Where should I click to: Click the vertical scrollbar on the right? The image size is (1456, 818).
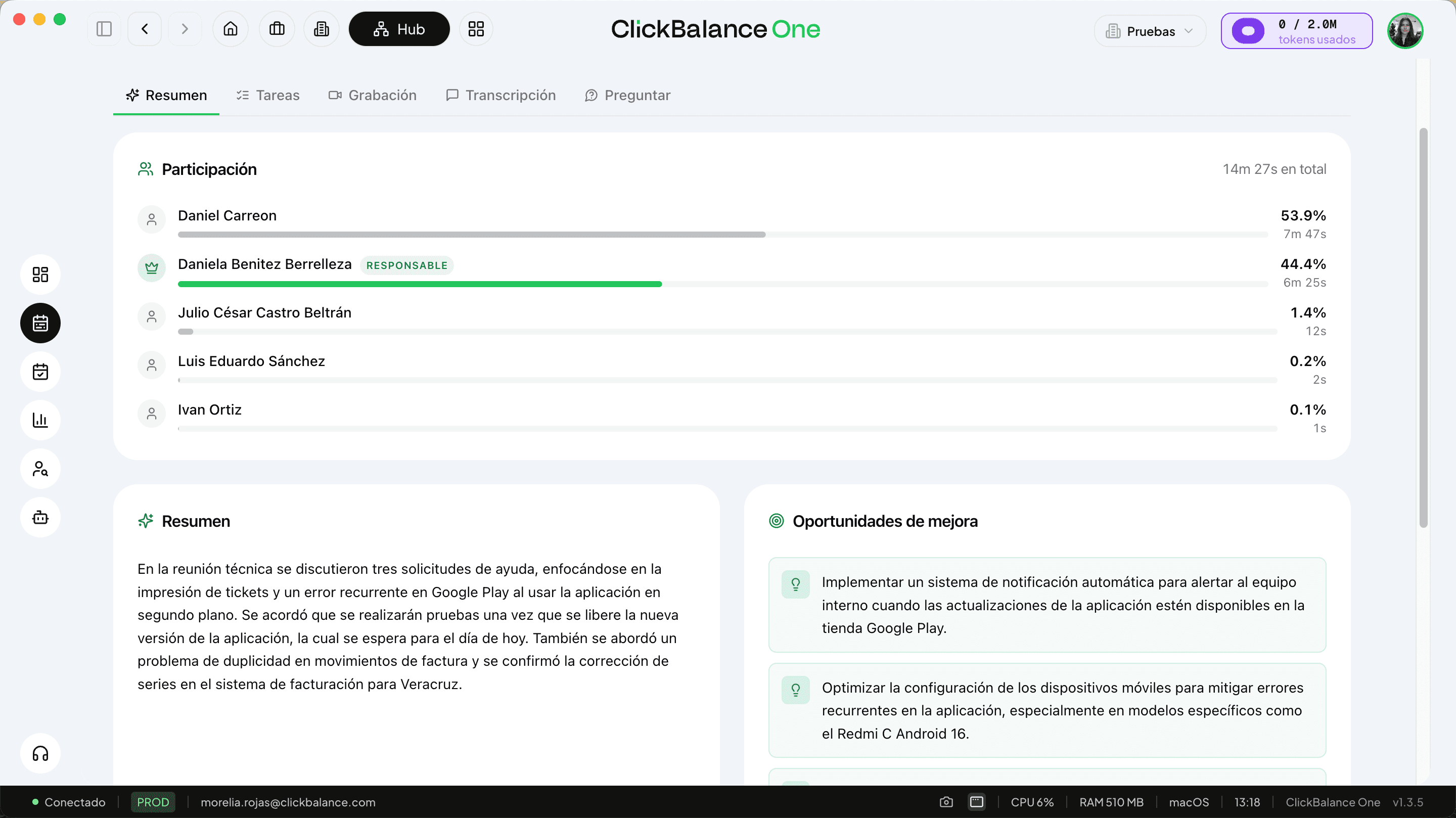1423,328
